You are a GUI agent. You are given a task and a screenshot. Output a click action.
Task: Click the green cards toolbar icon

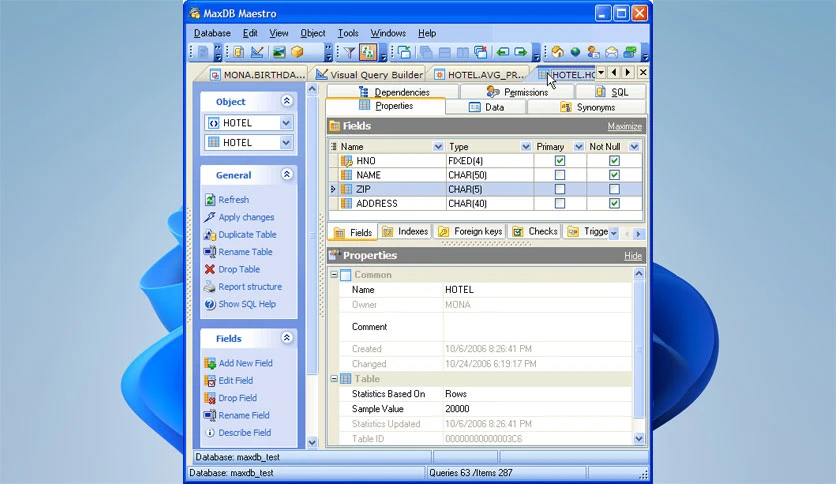pos(630,52)
